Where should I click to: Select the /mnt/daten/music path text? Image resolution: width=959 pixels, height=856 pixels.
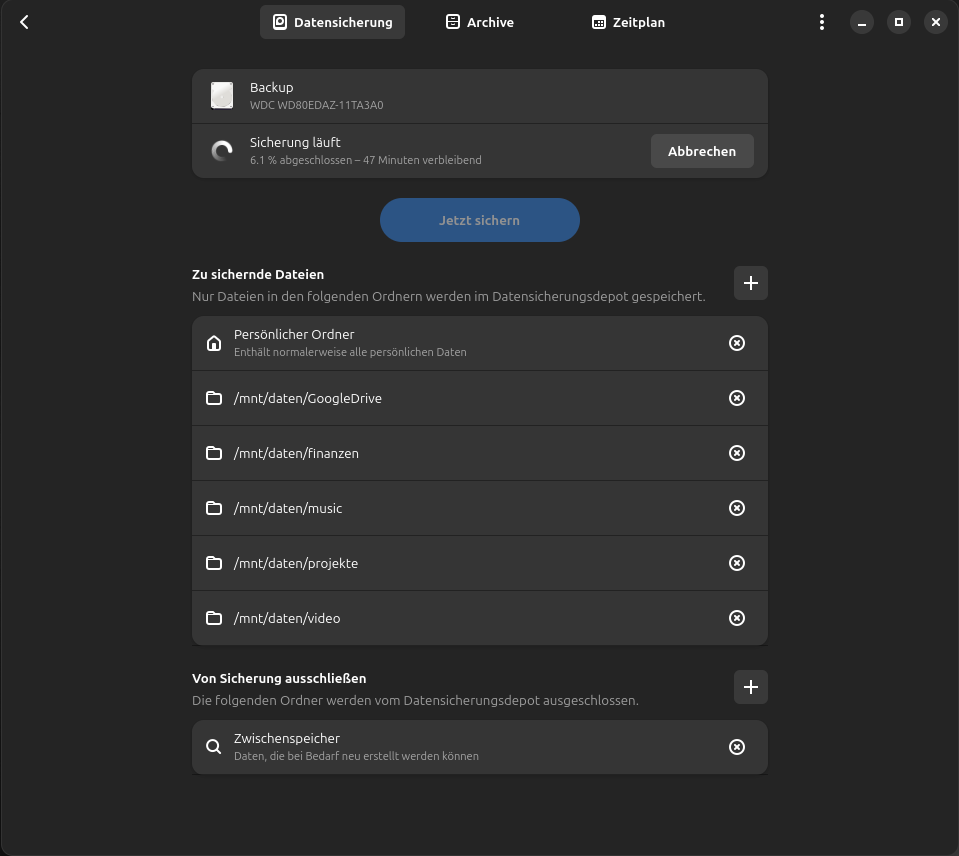pos(287,509)
